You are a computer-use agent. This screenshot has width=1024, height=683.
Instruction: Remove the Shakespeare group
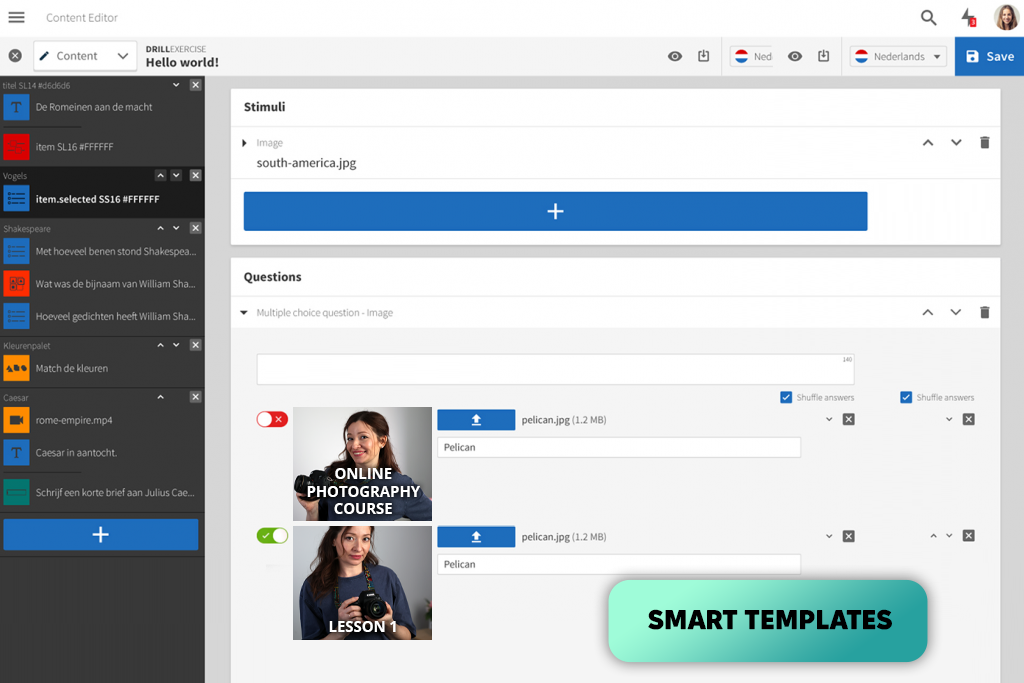(x=195, y=228)
